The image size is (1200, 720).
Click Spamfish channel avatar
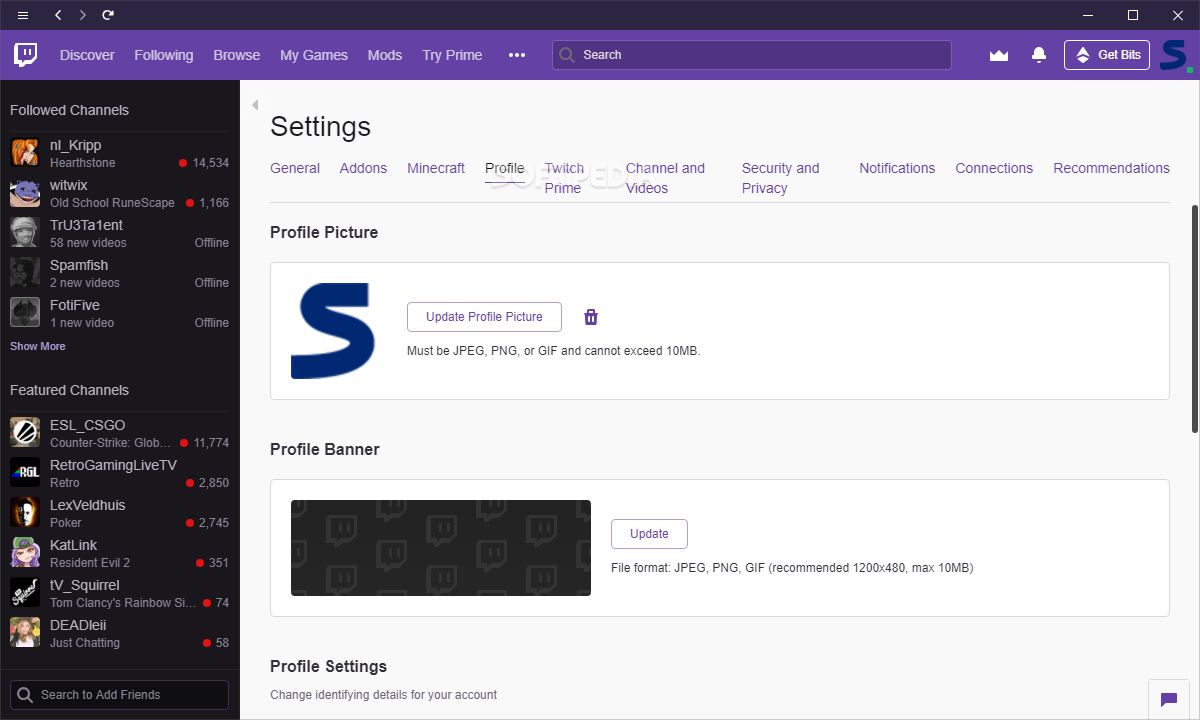tap(25, 273)
